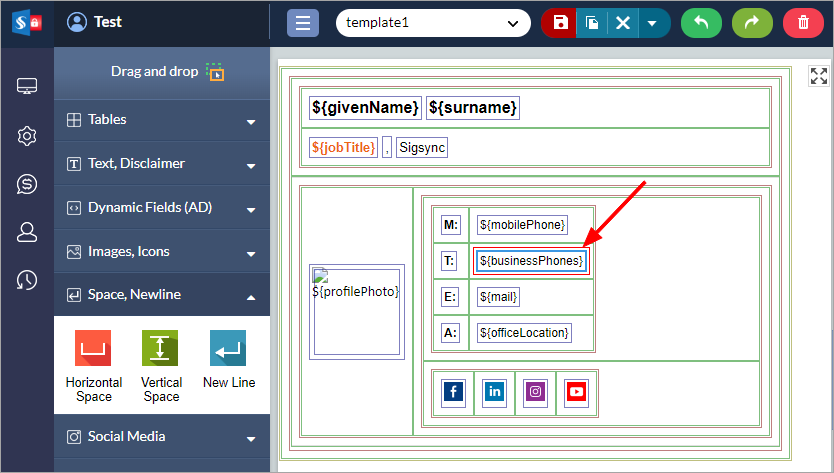Click the red trash delete button
This screenshot has height=473, width=834.
click(x=803, y=23)
